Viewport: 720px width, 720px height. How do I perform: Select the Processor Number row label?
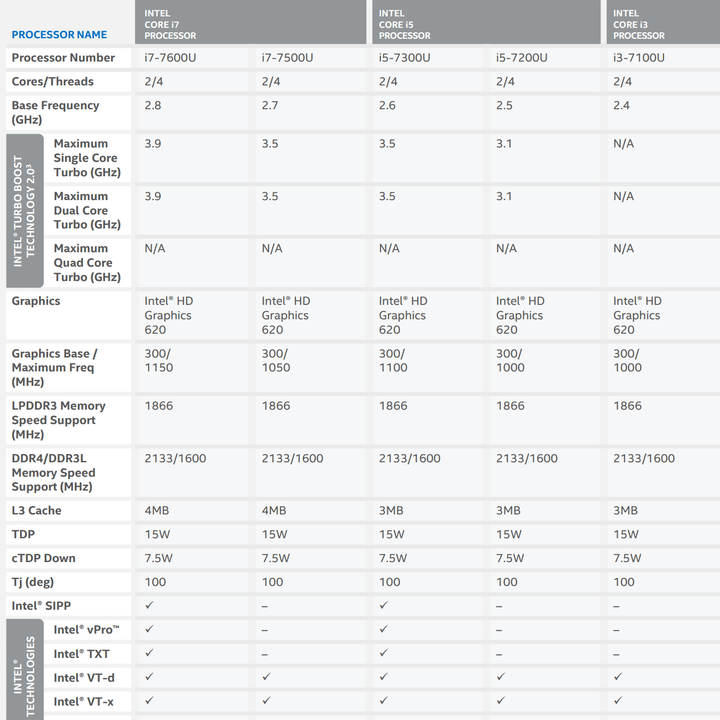[x=63, y=58]
